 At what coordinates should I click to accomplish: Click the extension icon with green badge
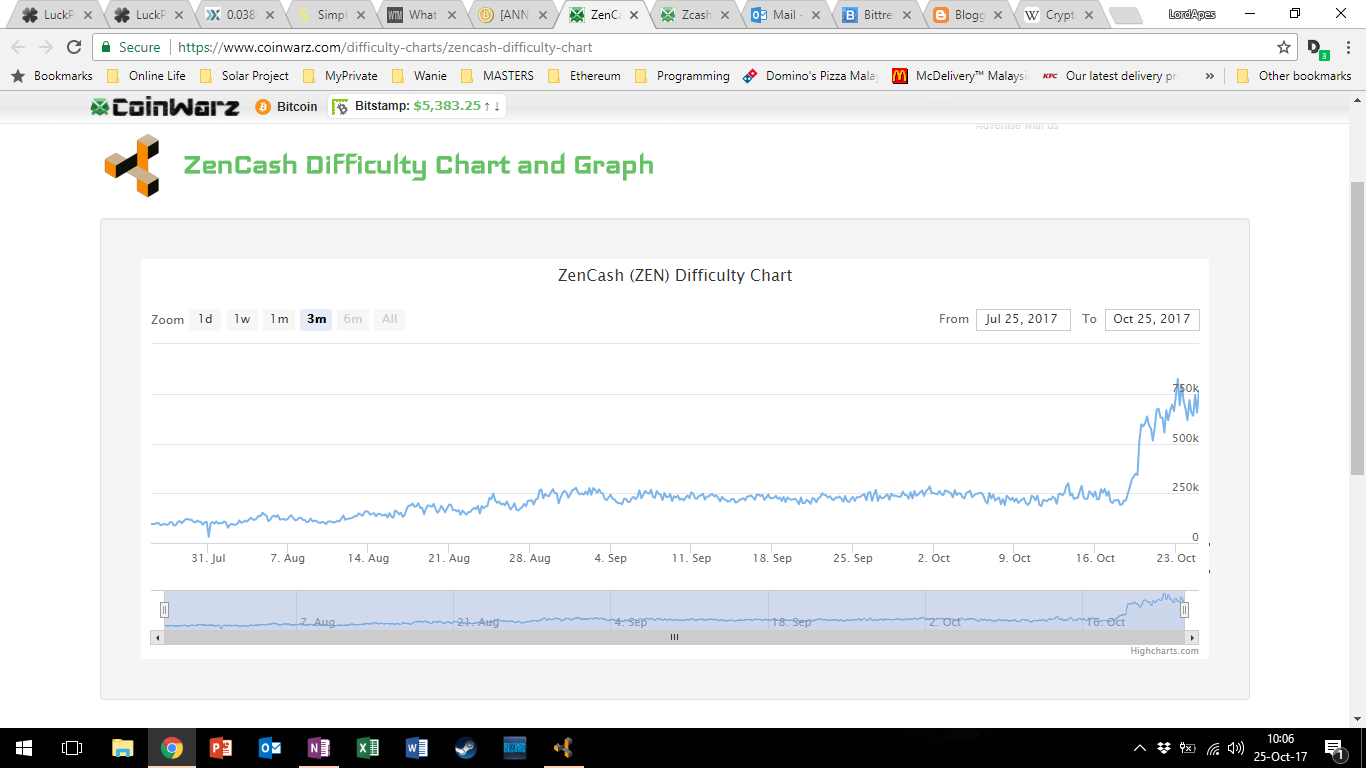[x=1317, y=48]
